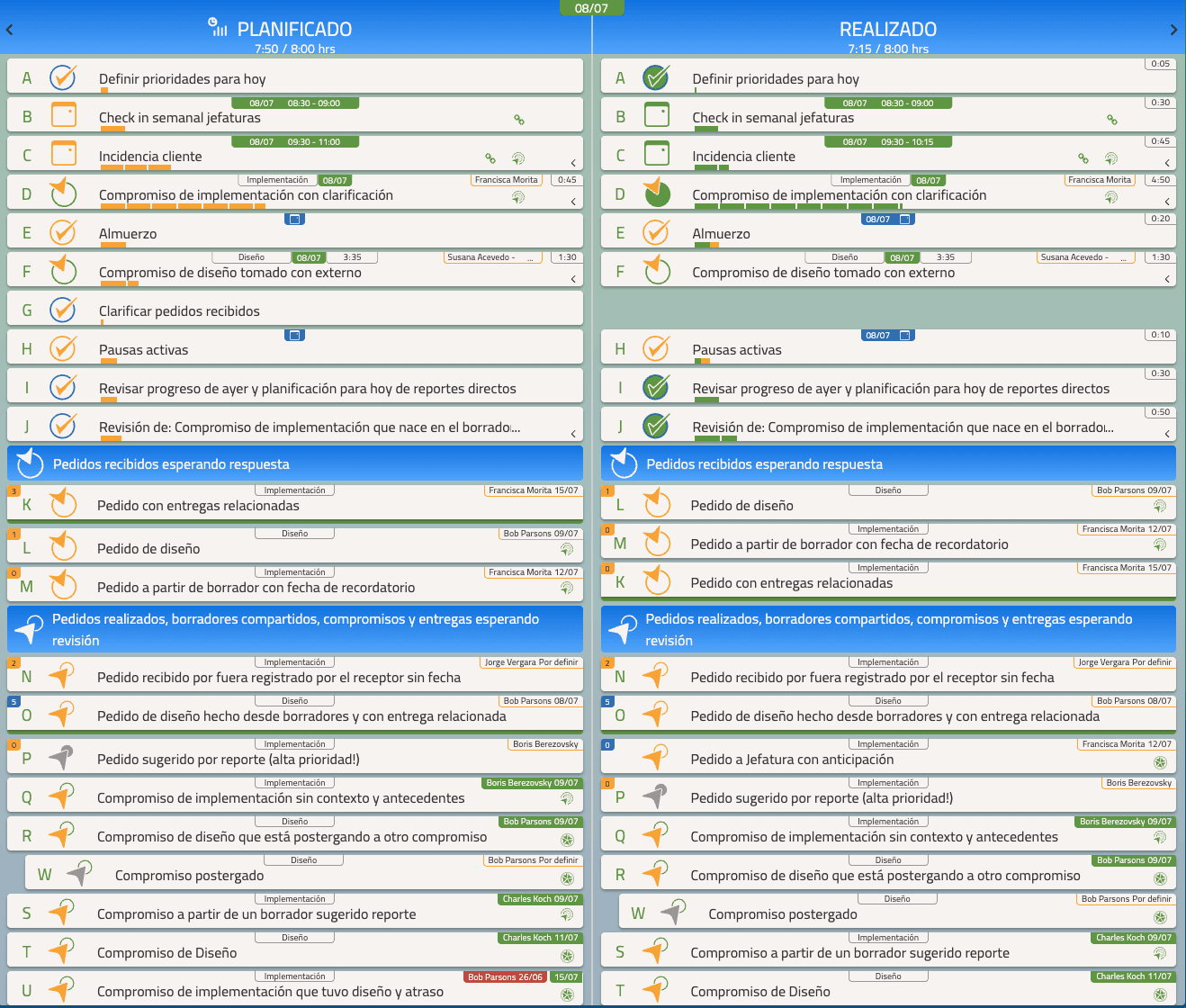Image resolution: width=1186 pixels, height=1008 pixels.
Task: Toggle check for 'Pausas activas' in Planificado
Action: 63,348
